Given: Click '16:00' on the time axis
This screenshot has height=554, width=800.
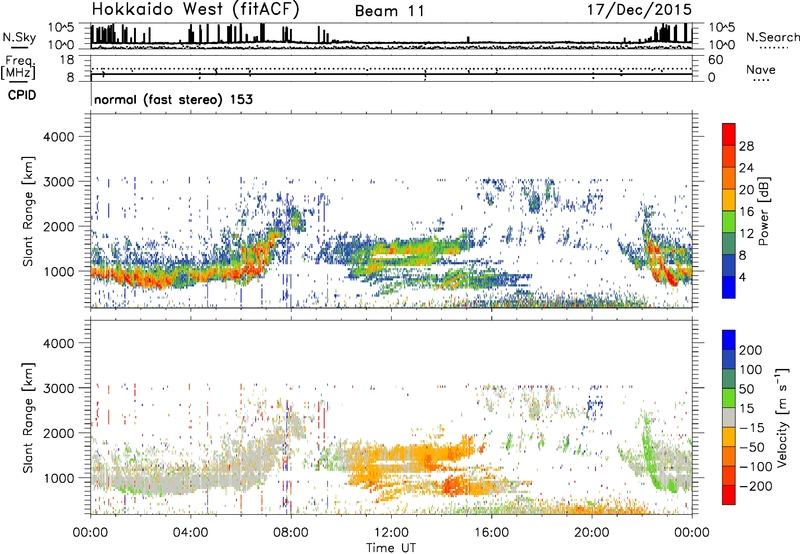Looking at the screenshot, I should (x=491, y=533).
